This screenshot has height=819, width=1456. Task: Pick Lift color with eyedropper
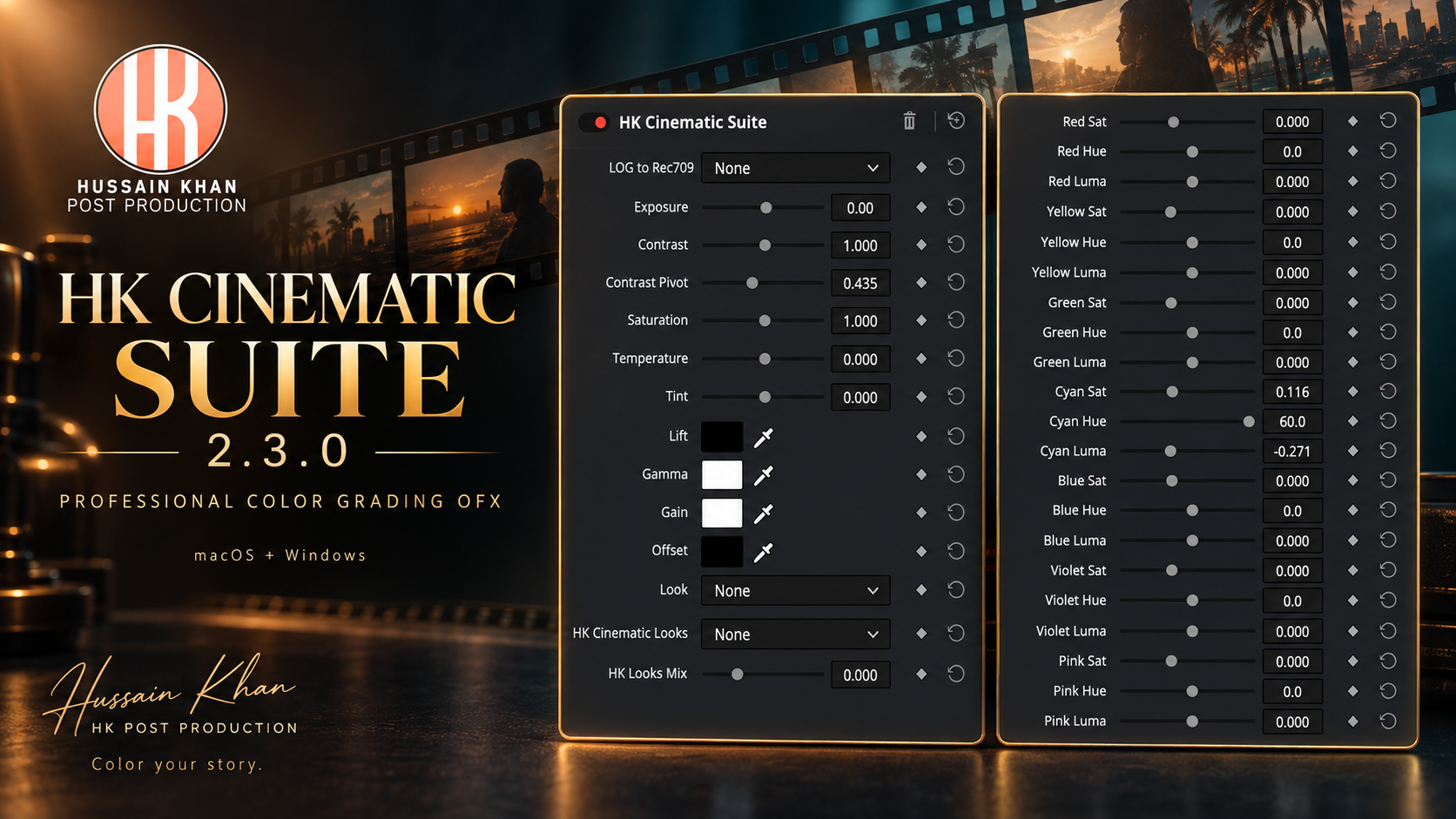click(764, 437)
